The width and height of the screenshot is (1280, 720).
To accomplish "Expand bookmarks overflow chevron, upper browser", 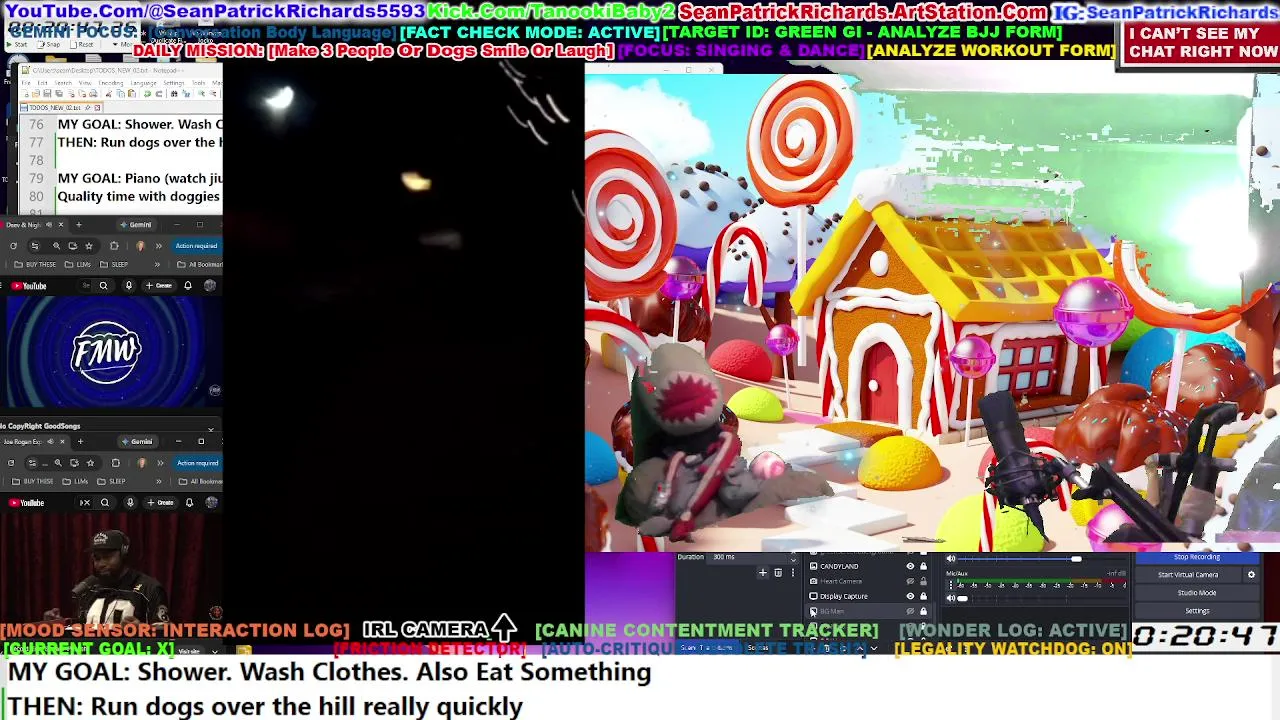I will (157, 264).
